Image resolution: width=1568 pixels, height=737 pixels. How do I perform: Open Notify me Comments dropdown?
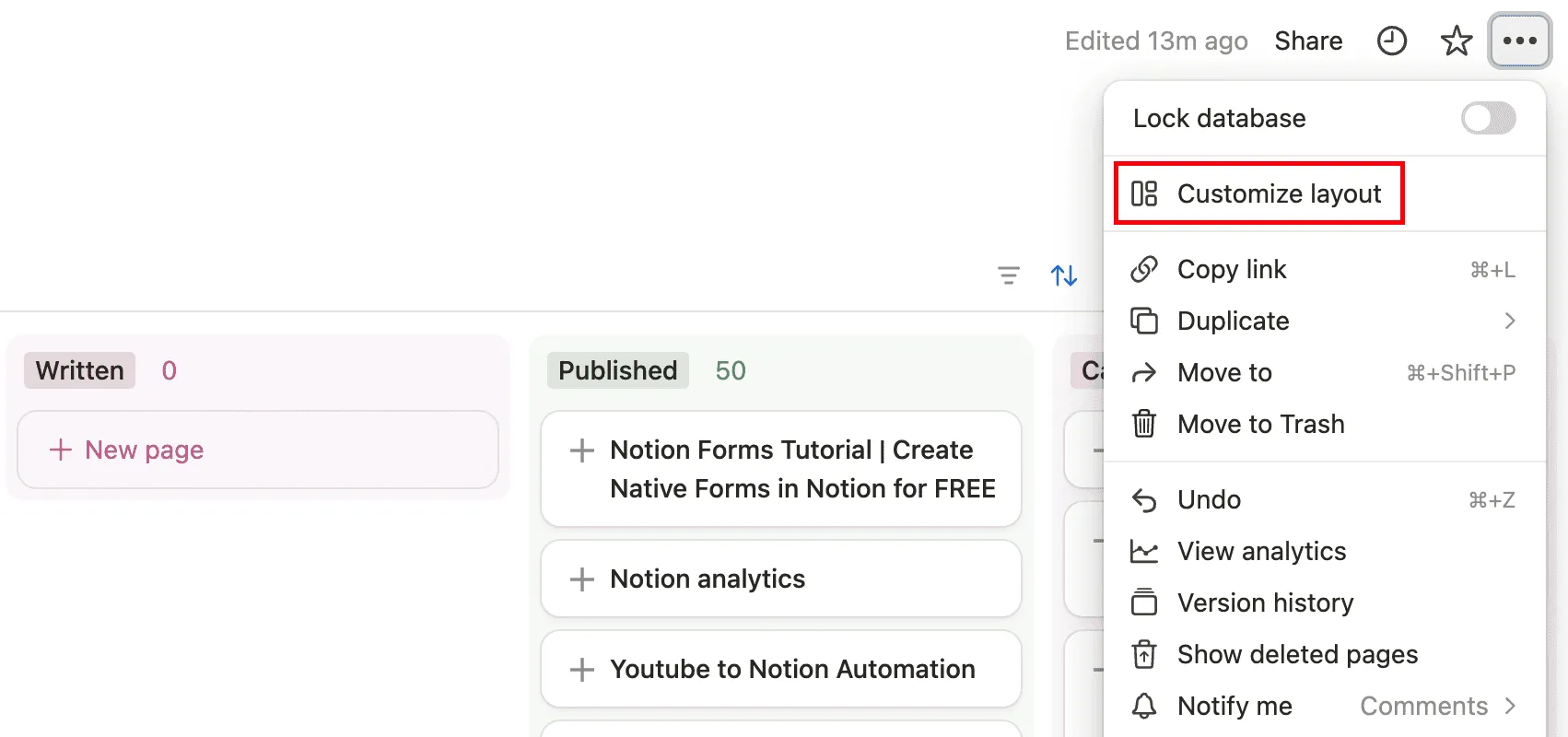click(x=1437, y=706)
